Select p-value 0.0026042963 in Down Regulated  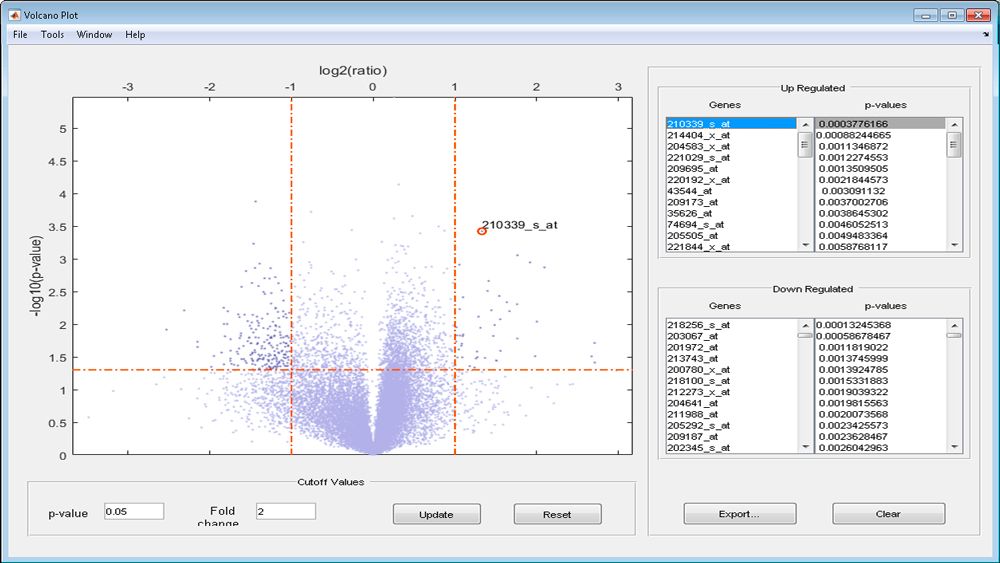point(881,448)
